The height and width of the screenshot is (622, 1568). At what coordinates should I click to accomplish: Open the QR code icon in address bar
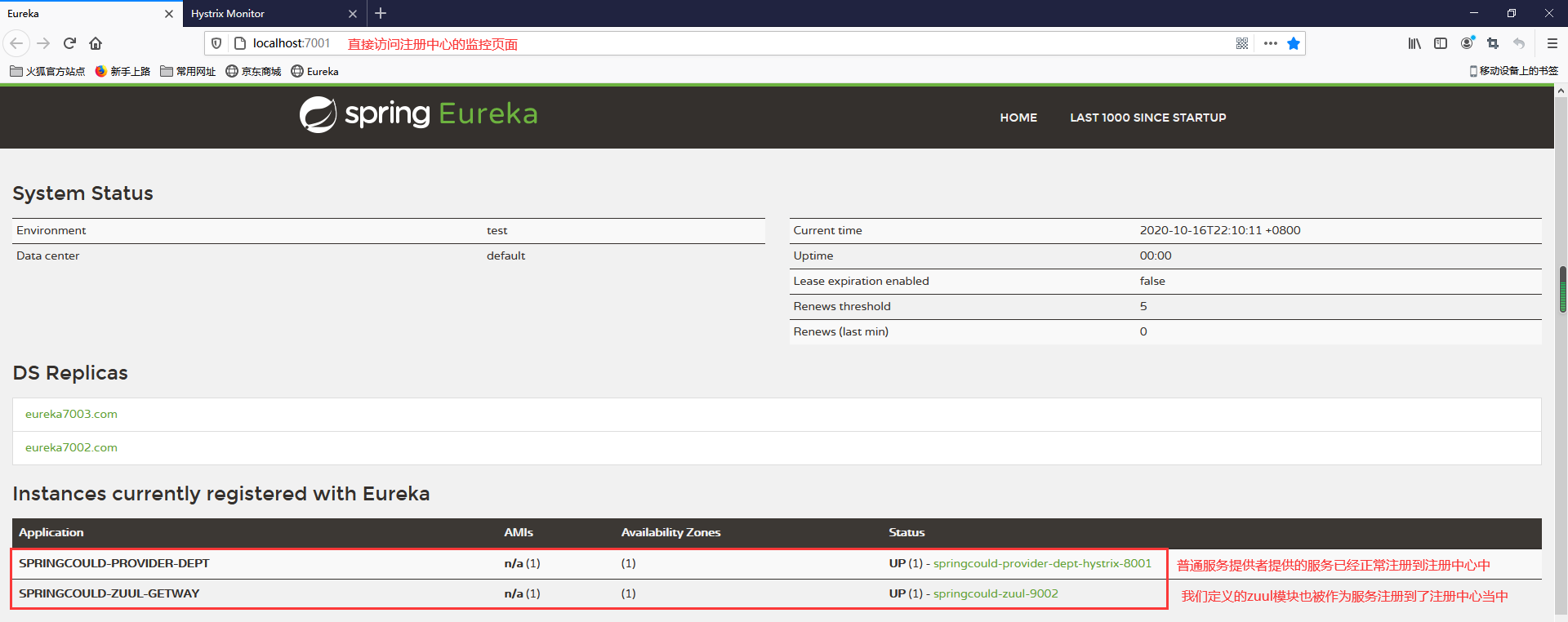(x=1242, y=43)
